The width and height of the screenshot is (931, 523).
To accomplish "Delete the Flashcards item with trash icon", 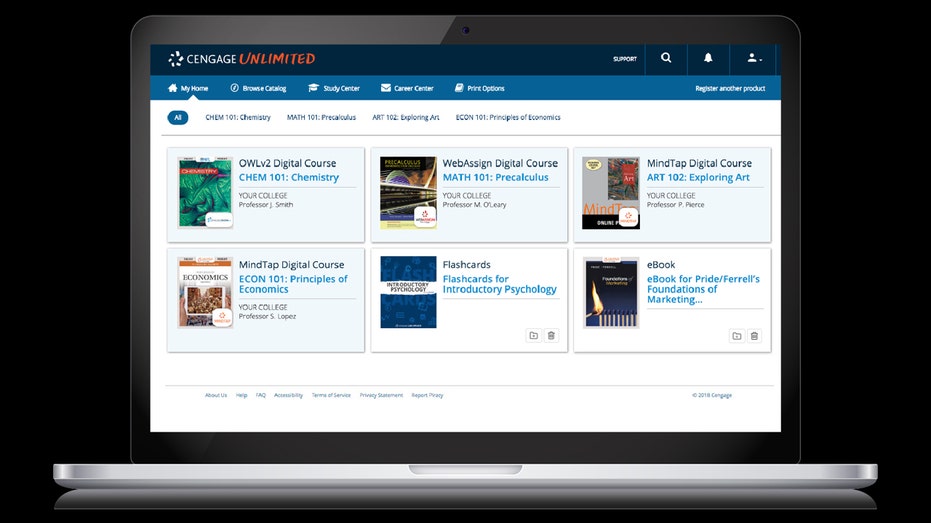I will [551, 336].
